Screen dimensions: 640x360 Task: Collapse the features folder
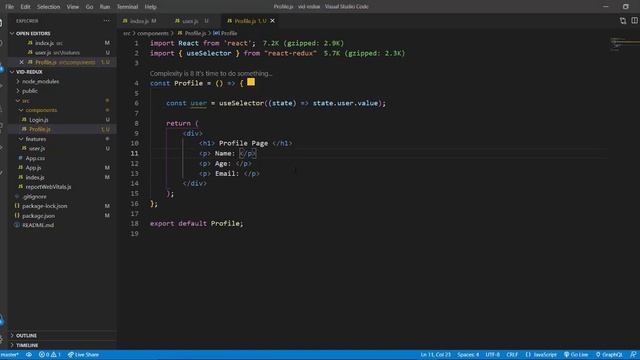(x=36, y=139)
